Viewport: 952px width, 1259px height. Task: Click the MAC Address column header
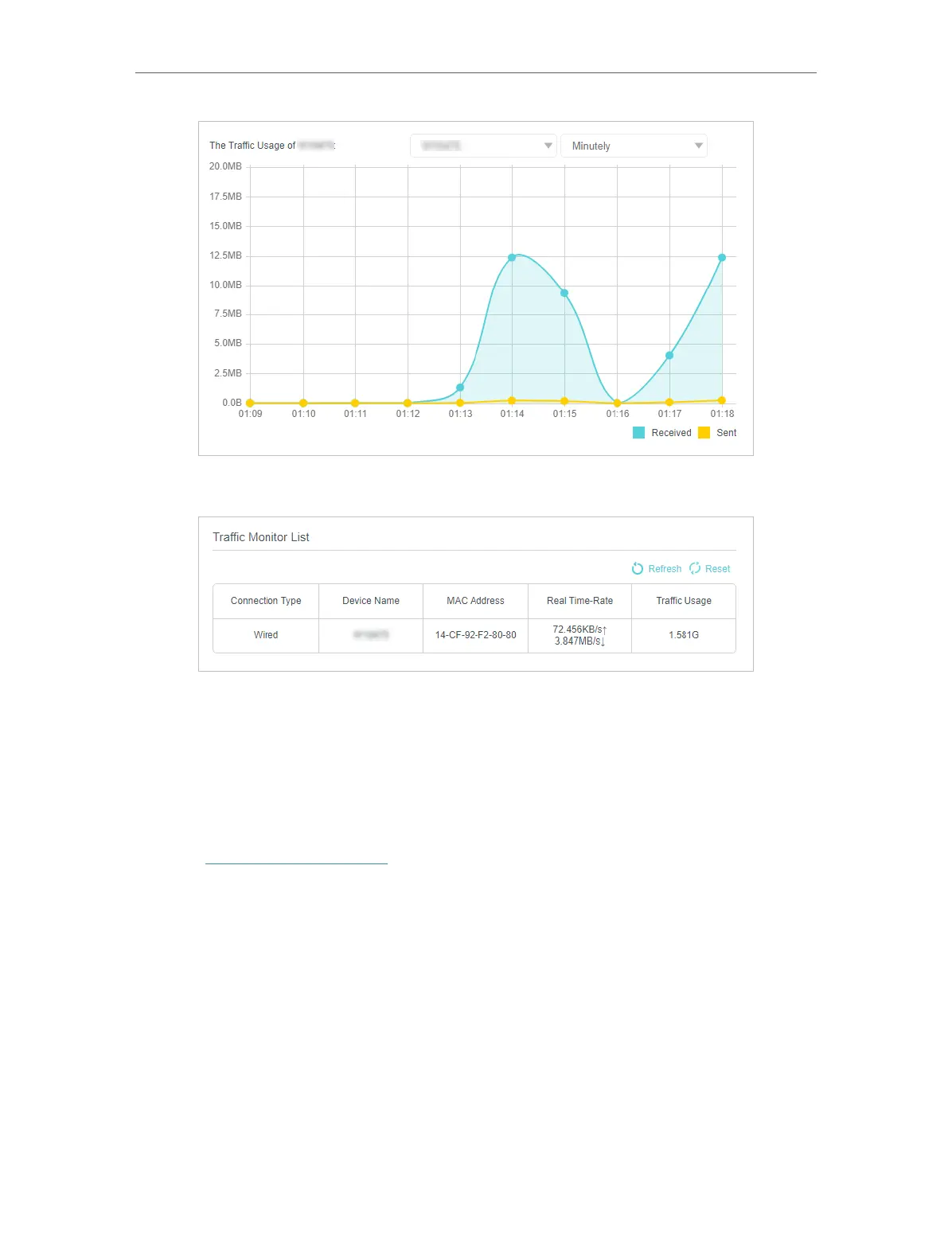click(475, 601)
